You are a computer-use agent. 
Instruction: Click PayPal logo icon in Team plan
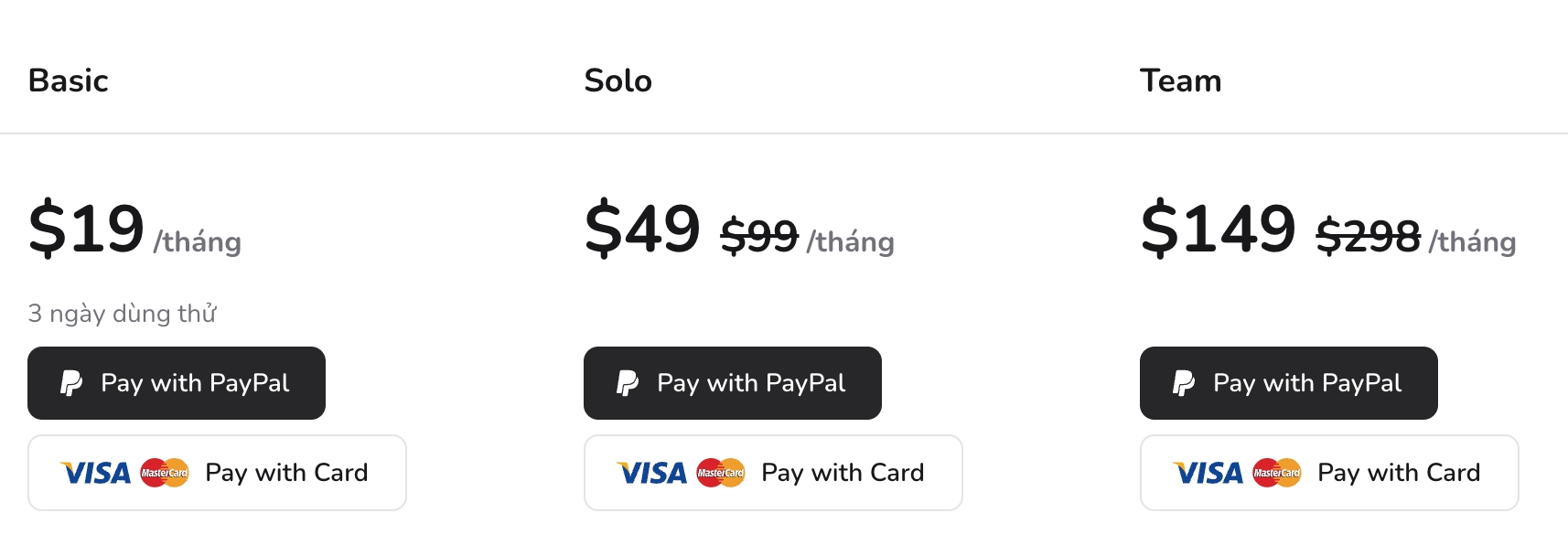[x=1184, y=383]
